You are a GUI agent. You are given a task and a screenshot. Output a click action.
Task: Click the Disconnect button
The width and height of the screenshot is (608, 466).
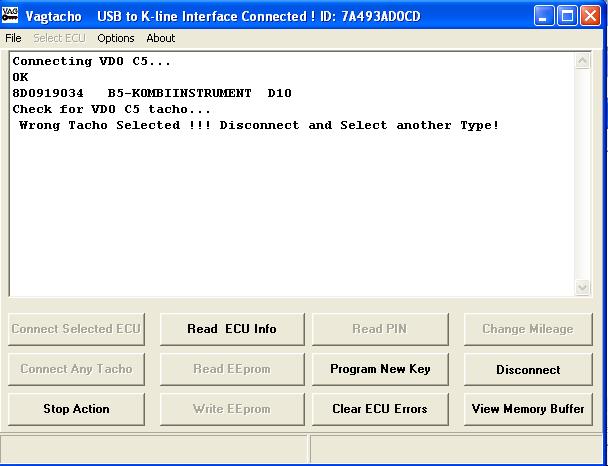point(528,369)
